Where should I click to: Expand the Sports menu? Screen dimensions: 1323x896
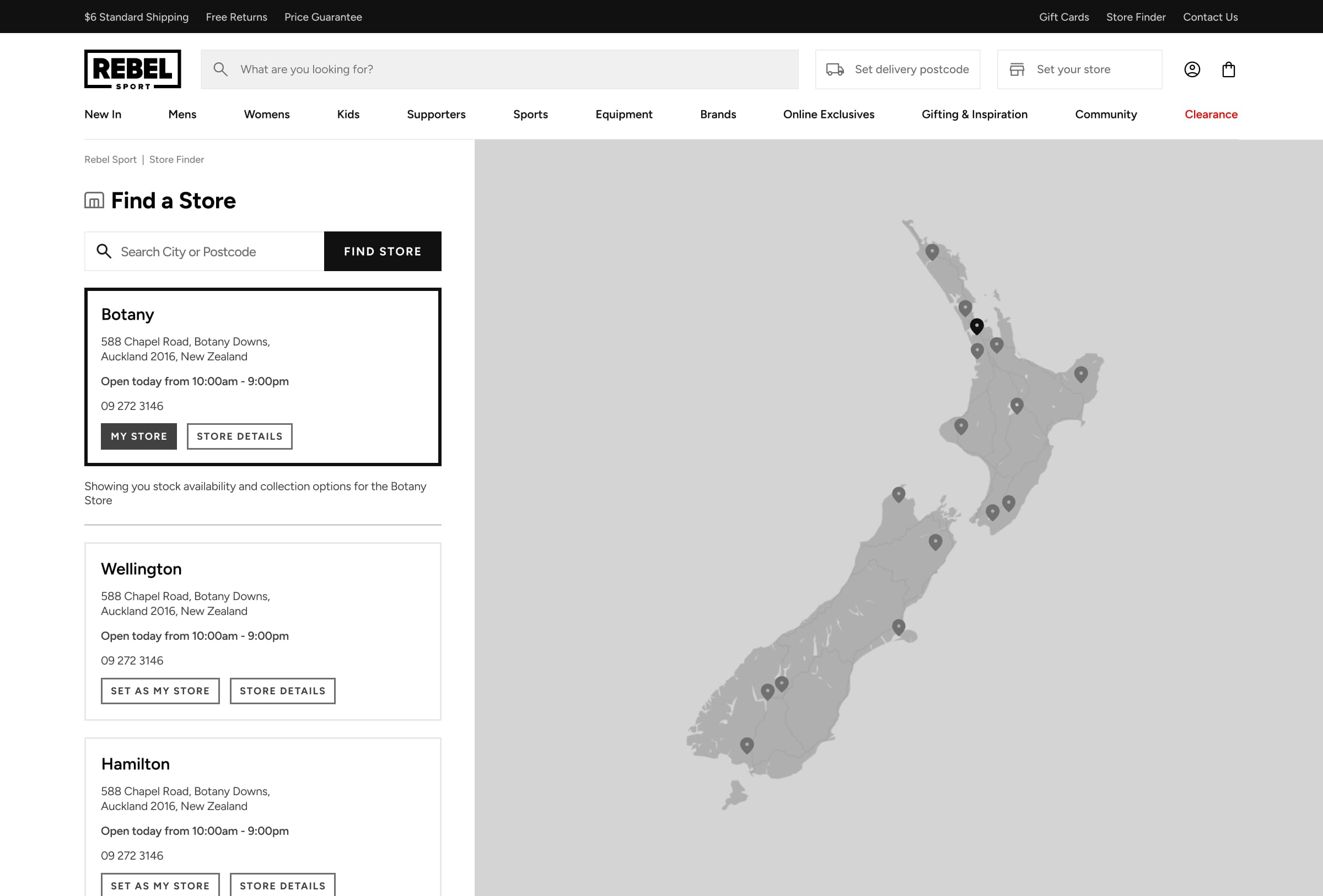pos(530,115)
